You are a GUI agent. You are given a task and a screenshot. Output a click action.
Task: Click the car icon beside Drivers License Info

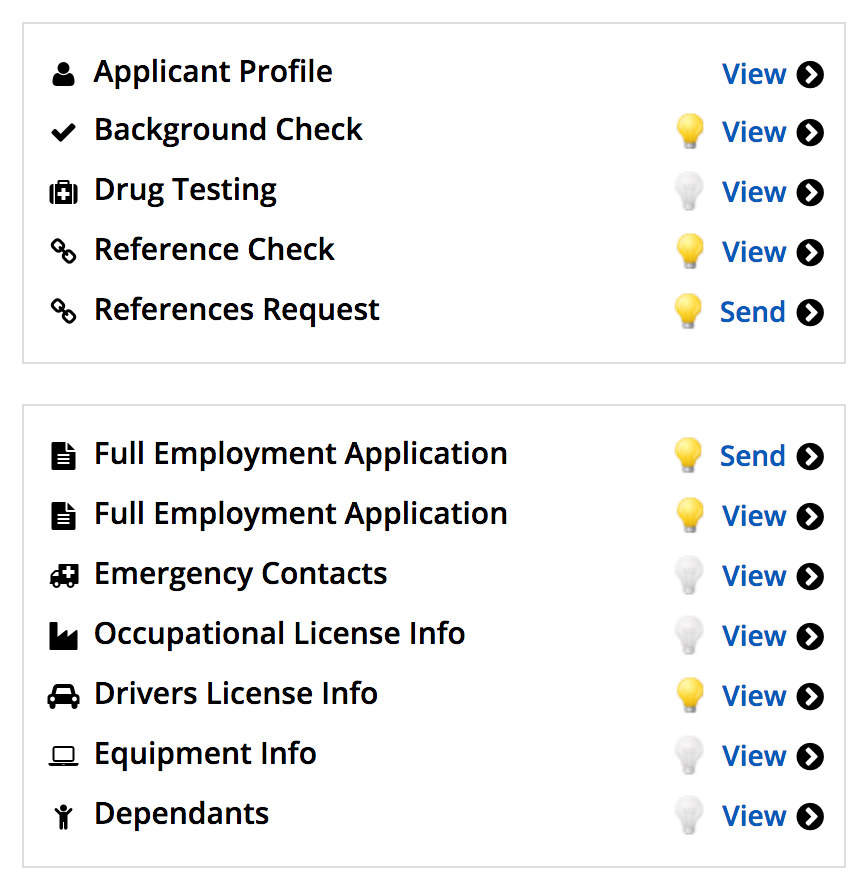(63, 696)
